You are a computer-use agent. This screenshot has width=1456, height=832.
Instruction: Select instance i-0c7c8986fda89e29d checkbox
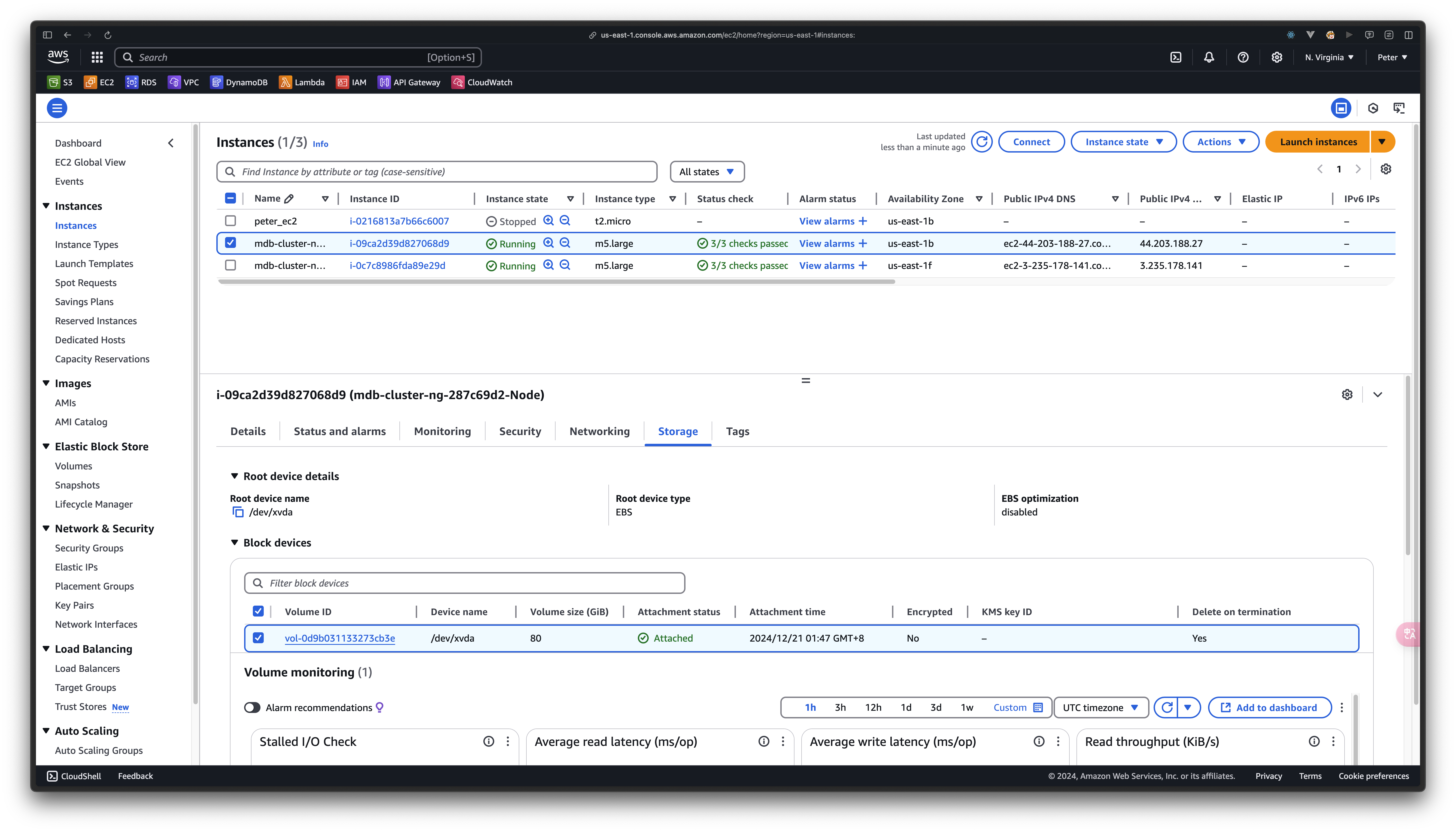coord(230,265)
